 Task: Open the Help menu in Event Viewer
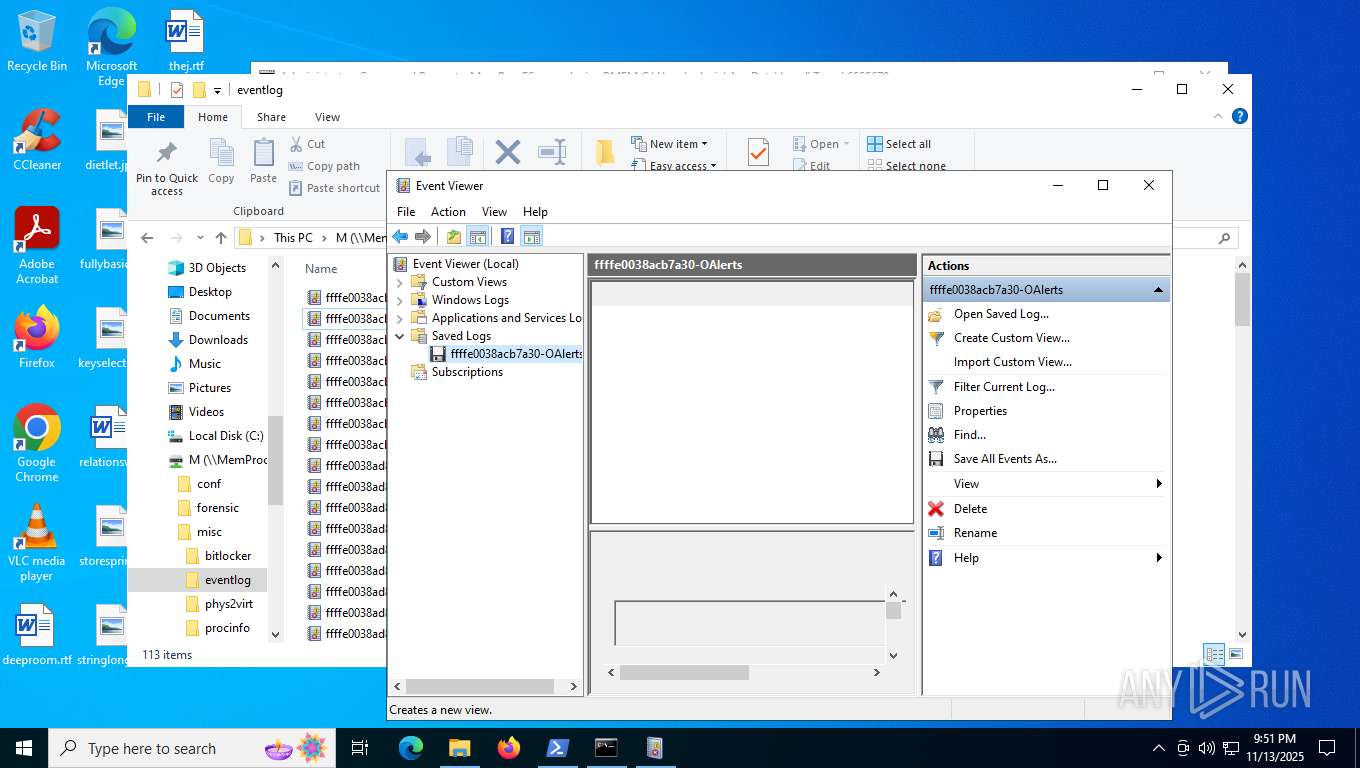pyautogui.click(x=535, y=212)
